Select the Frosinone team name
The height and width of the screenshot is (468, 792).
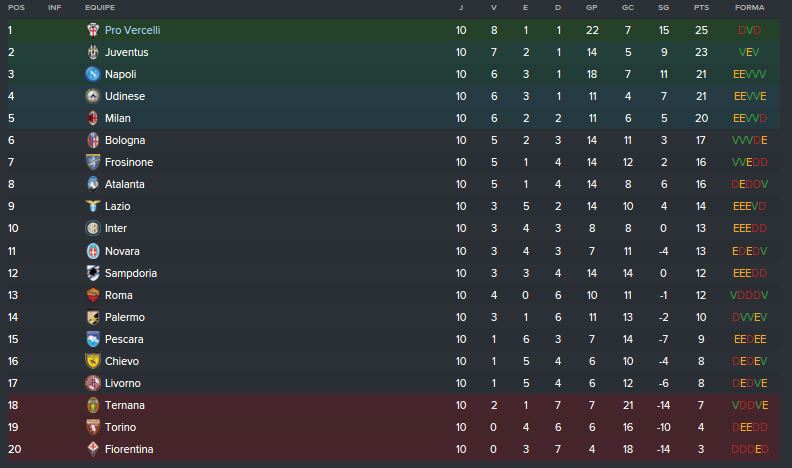coord(129,162)
